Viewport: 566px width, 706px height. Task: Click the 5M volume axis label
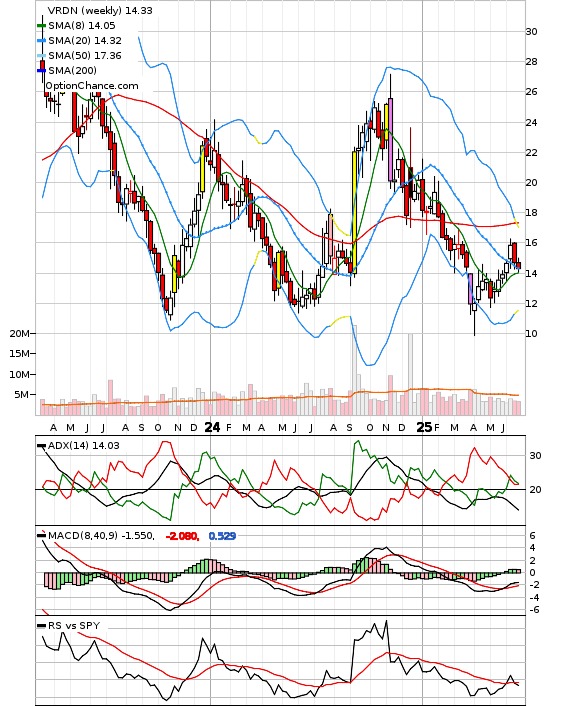[x=22, y=395]
